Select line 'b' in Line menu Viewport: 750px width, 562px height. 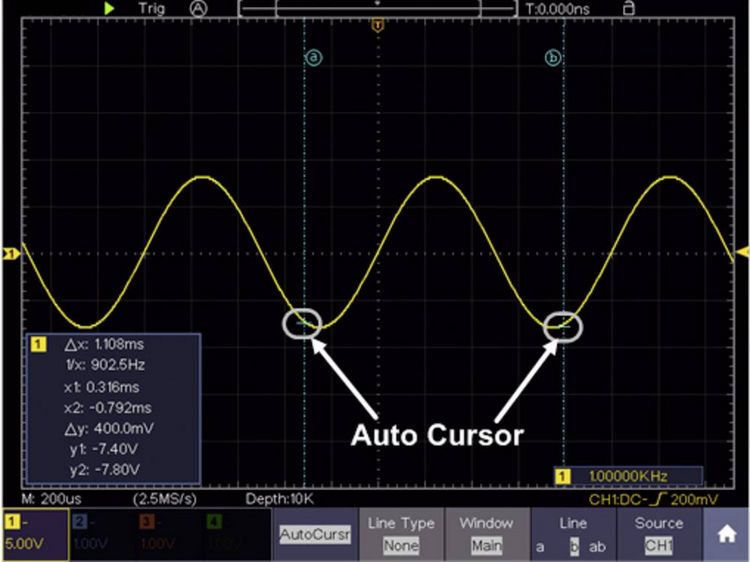574,546
